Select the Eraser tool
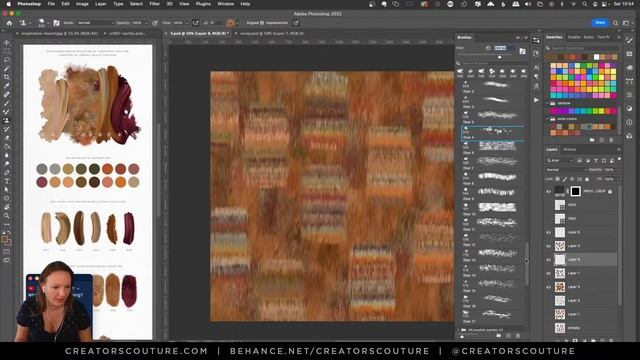 coord(7,138)
